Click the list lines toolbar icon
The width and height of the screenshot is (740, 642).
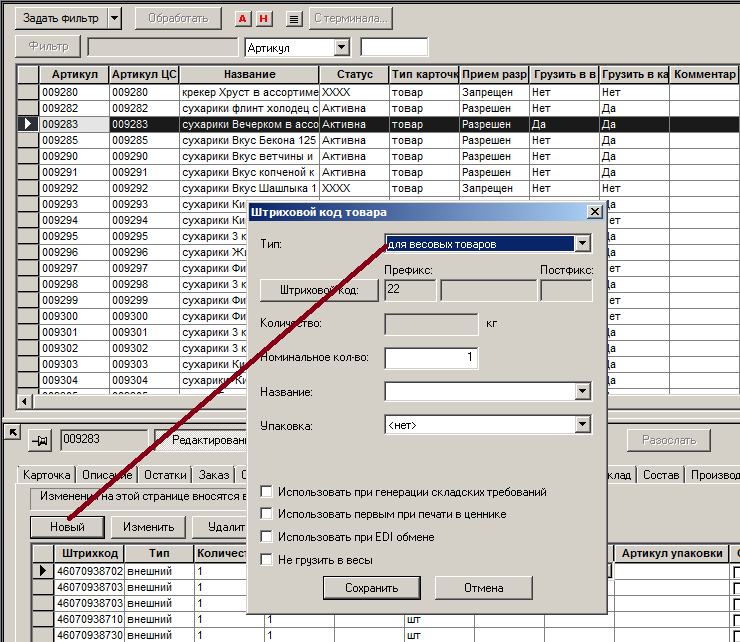[x=294, y=19]
